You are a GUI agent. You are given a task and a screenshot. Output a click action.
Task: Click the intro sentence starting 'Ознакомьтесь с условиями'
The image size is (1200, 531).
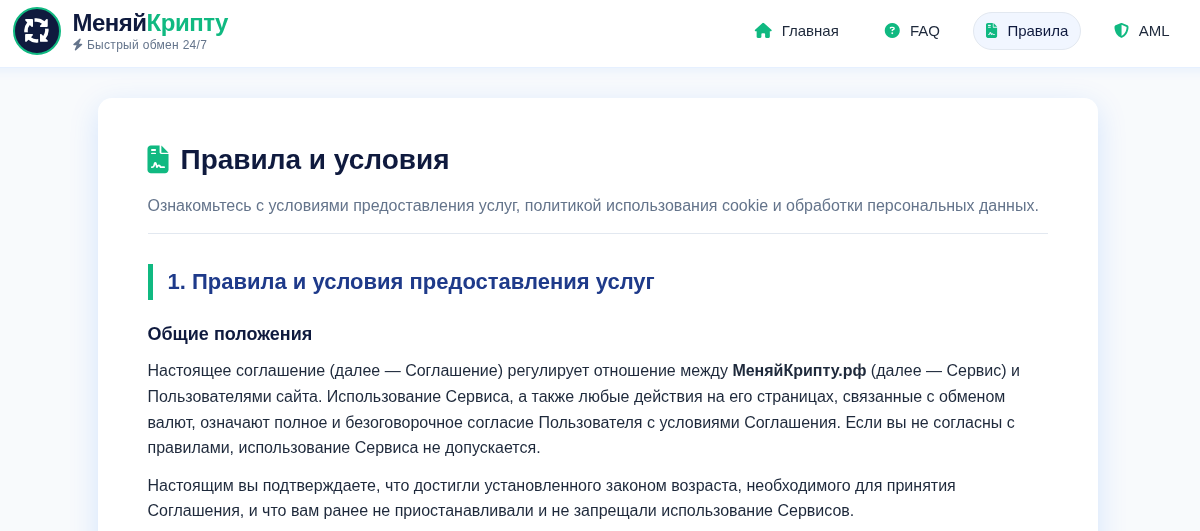click(x=593, y=205)
